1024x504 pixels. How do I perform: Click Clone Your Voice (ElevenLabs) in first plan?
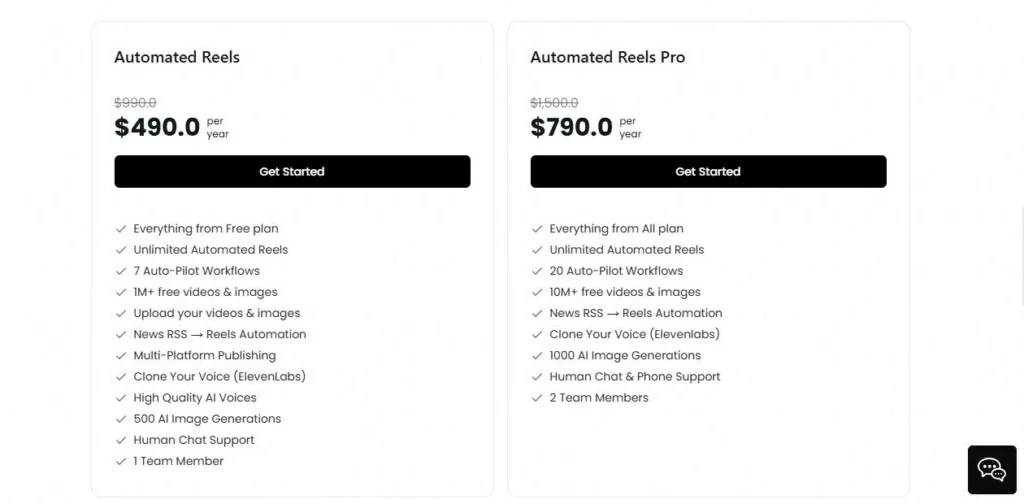pos(219,377)
